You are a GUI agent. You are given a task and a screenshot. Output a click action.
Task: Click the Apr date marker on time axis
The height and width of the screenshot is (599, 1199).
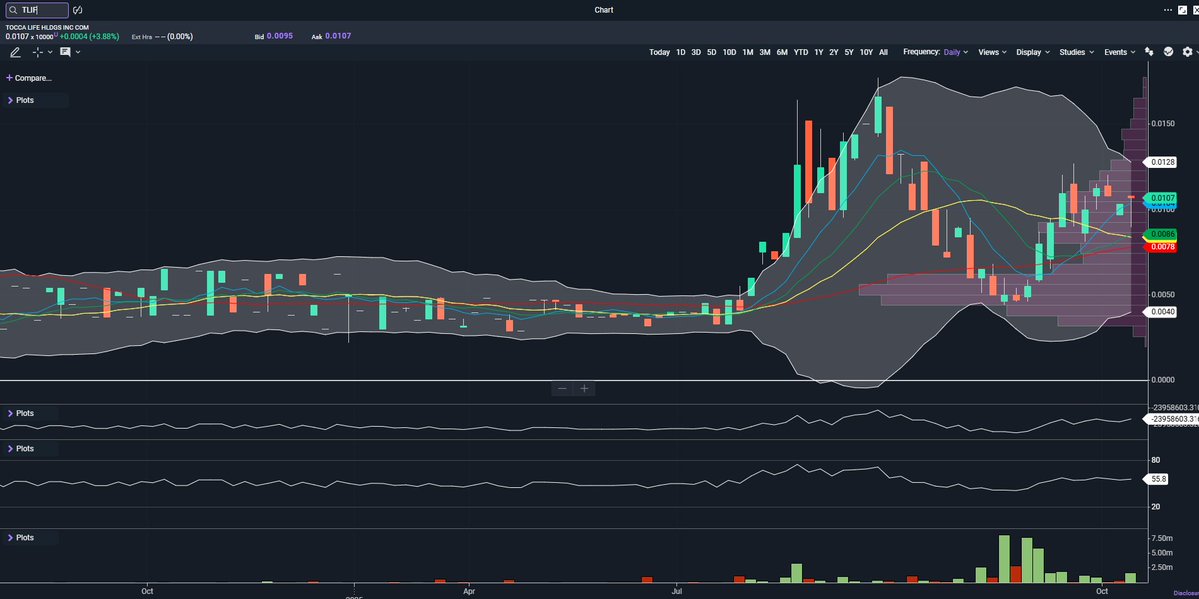[x=469, y=591]
